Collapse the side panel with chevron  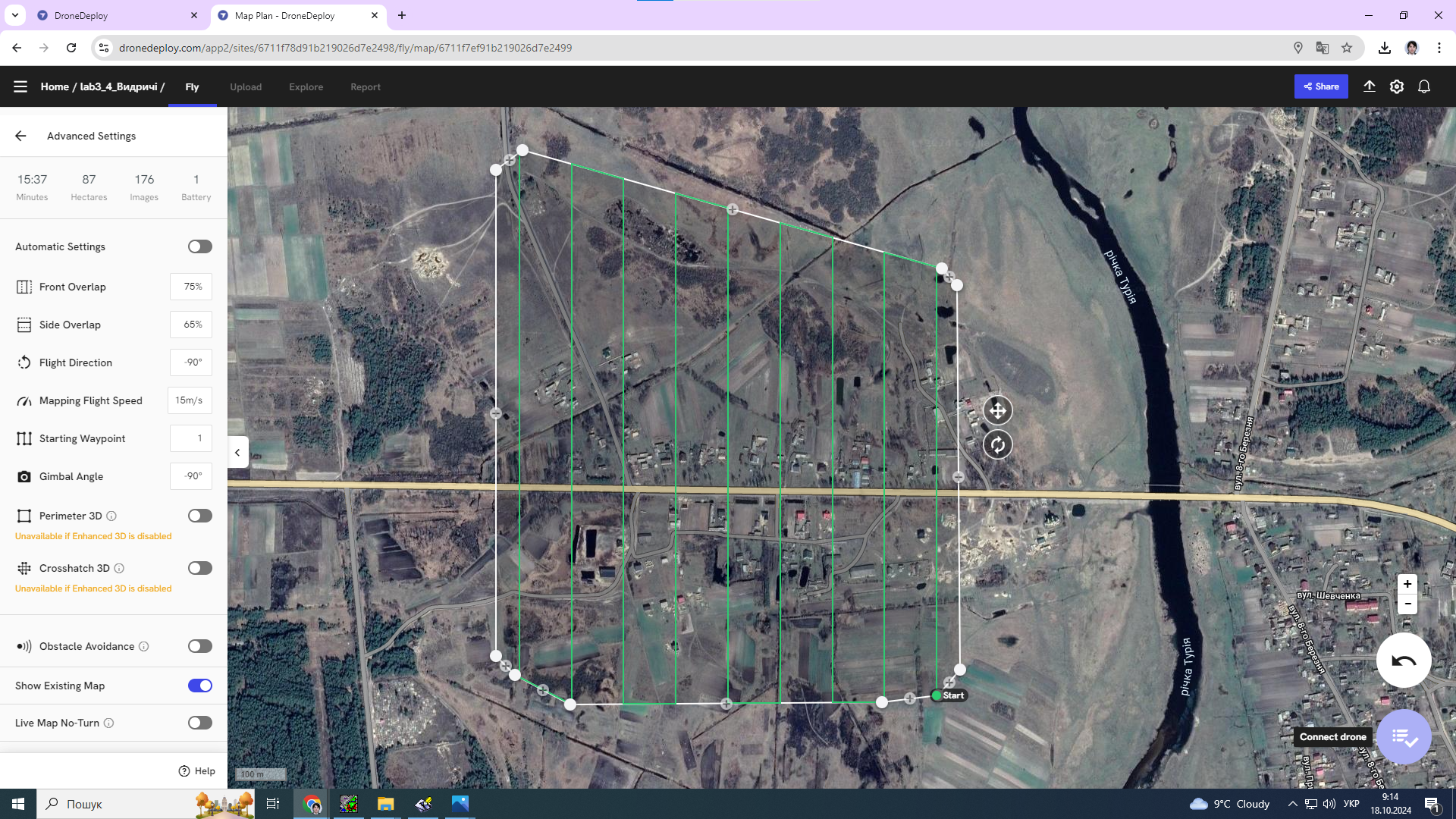click(x=237, y=453)
